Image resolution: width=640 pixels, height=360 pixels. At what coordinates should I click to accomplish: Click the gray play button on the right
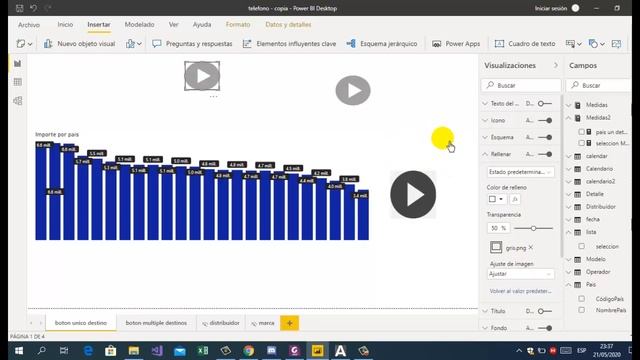pos(353,90)
